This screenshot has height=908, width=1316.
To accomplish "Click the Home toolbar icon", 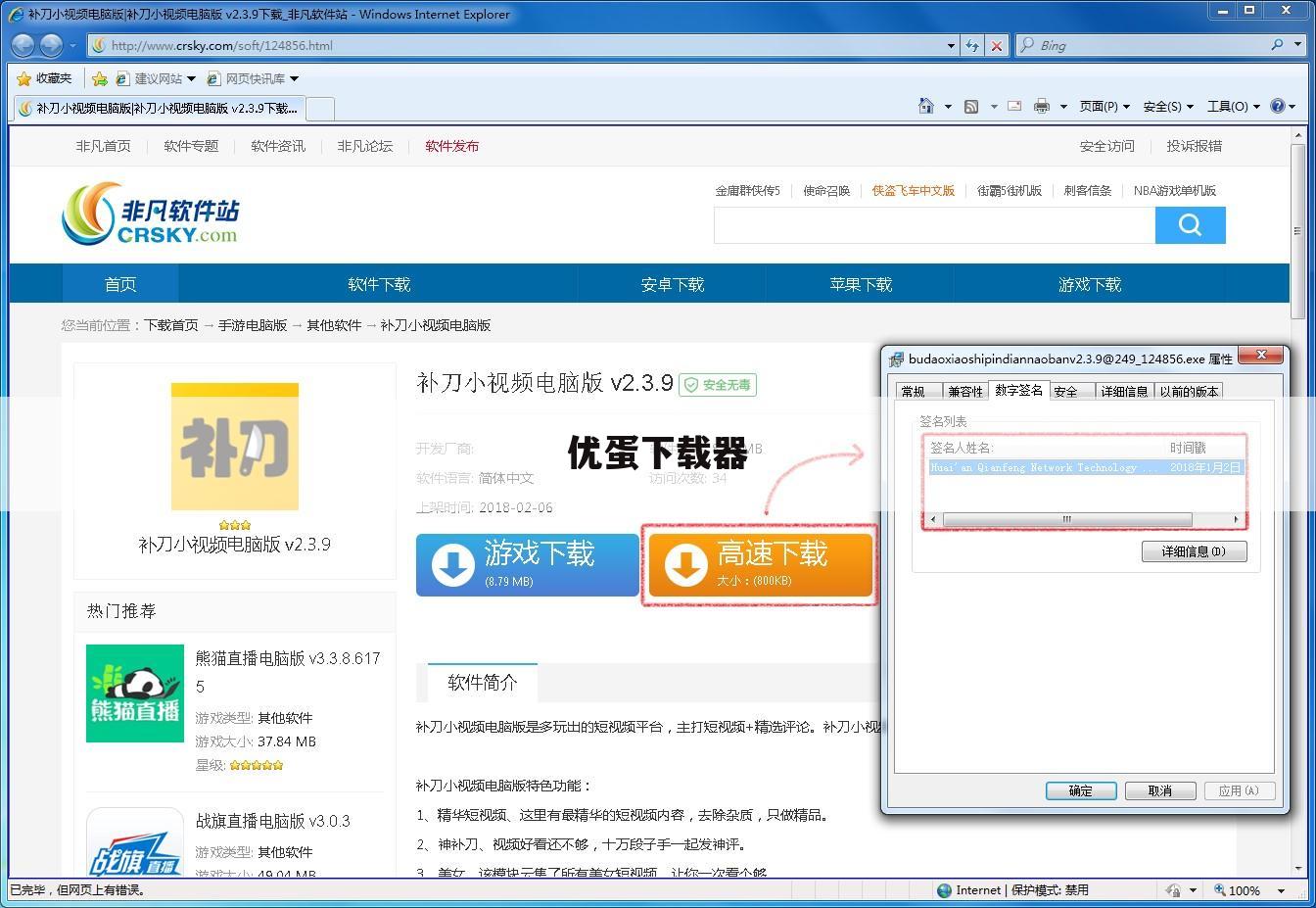I will tap(925, 106).
